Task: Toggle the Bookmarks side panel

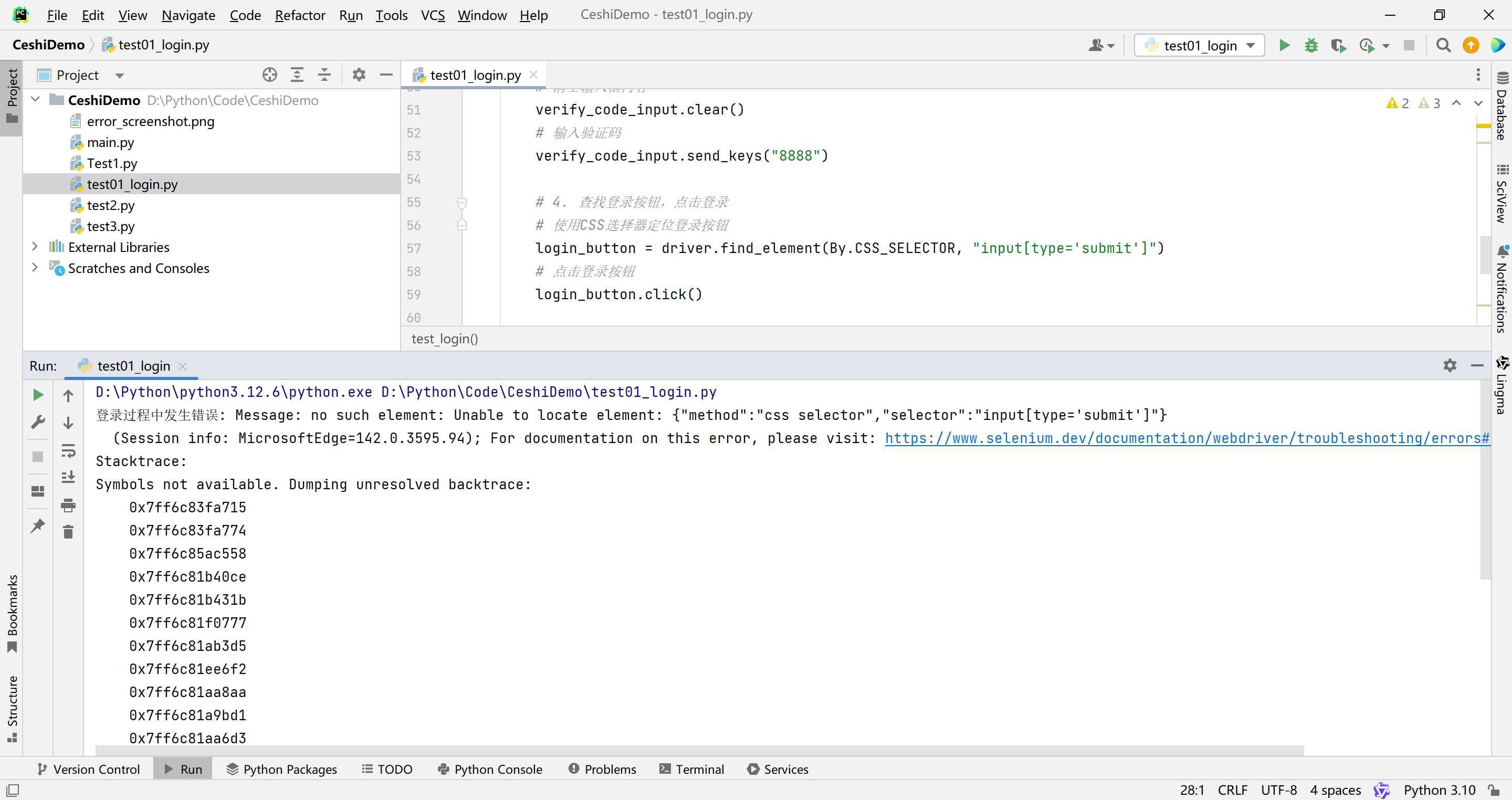Action: (x=12, y=614)
